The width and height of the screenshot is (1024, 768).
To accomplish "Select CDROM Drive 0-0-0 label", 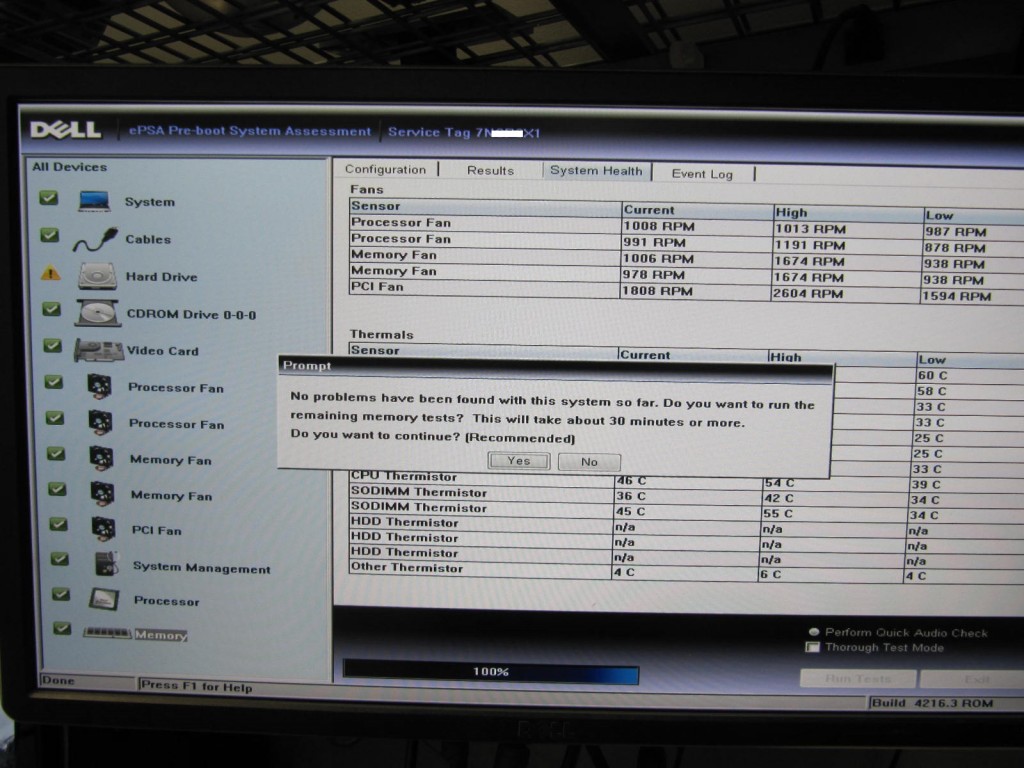I will tap(191, 314).
